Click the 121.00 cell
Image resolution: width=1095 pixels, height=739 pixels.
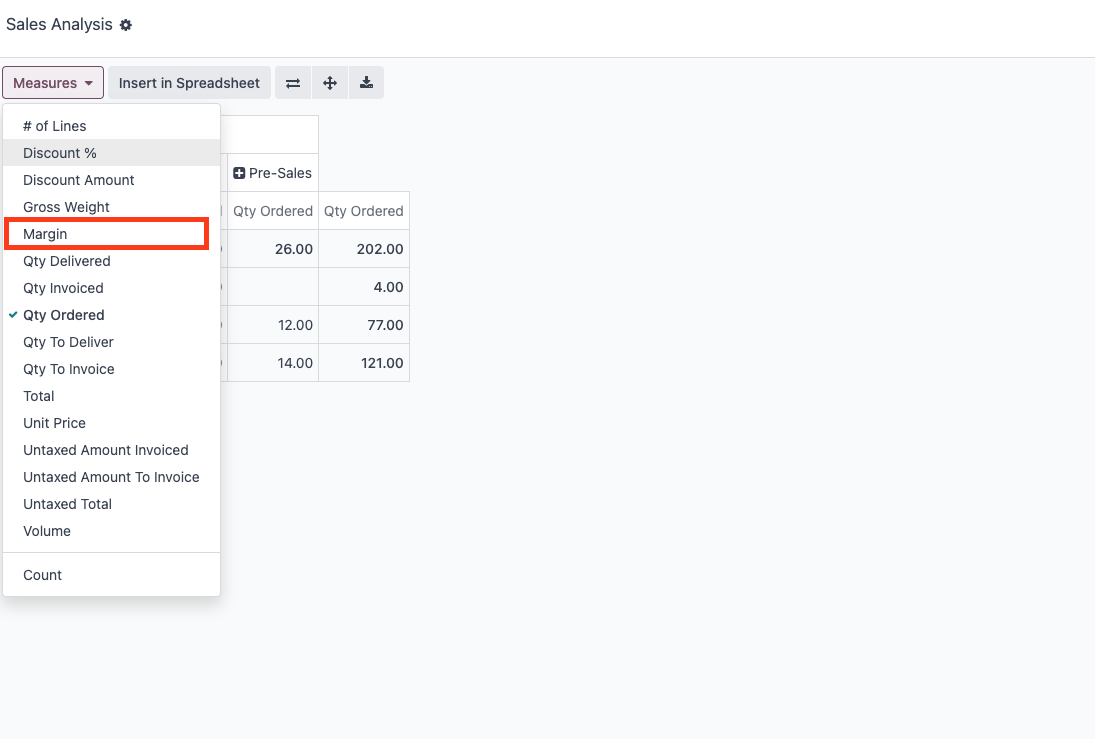pyautogui.click(x=364, y=363)
